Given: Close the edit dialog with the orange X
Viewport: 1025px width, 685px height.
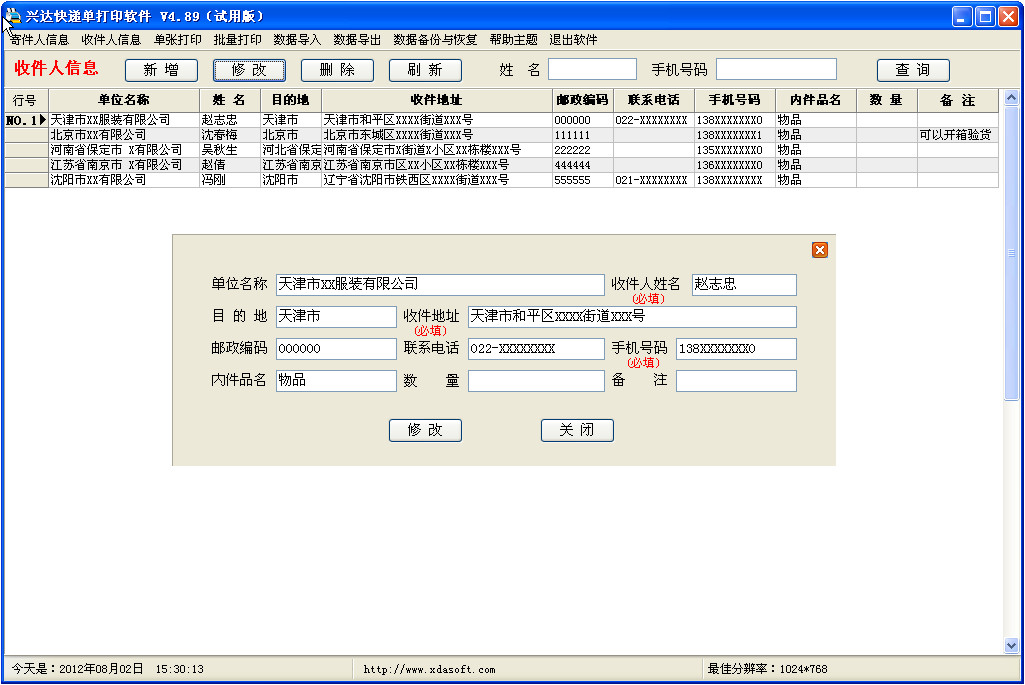Looking at the screenshot, I should [x=820, y=250].
